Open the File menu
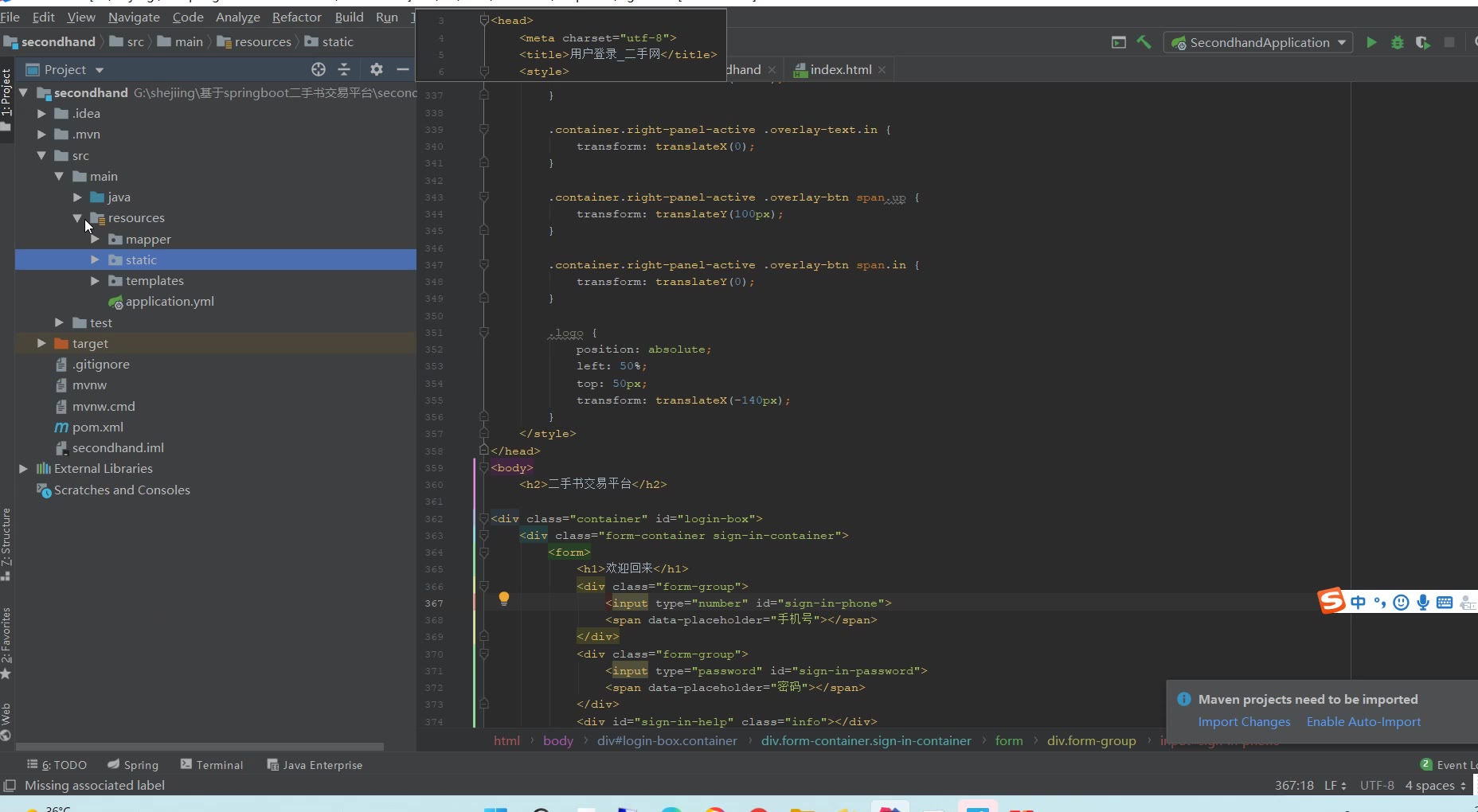This screenshot has width=1478, height=812. click(x=10, y=17)
